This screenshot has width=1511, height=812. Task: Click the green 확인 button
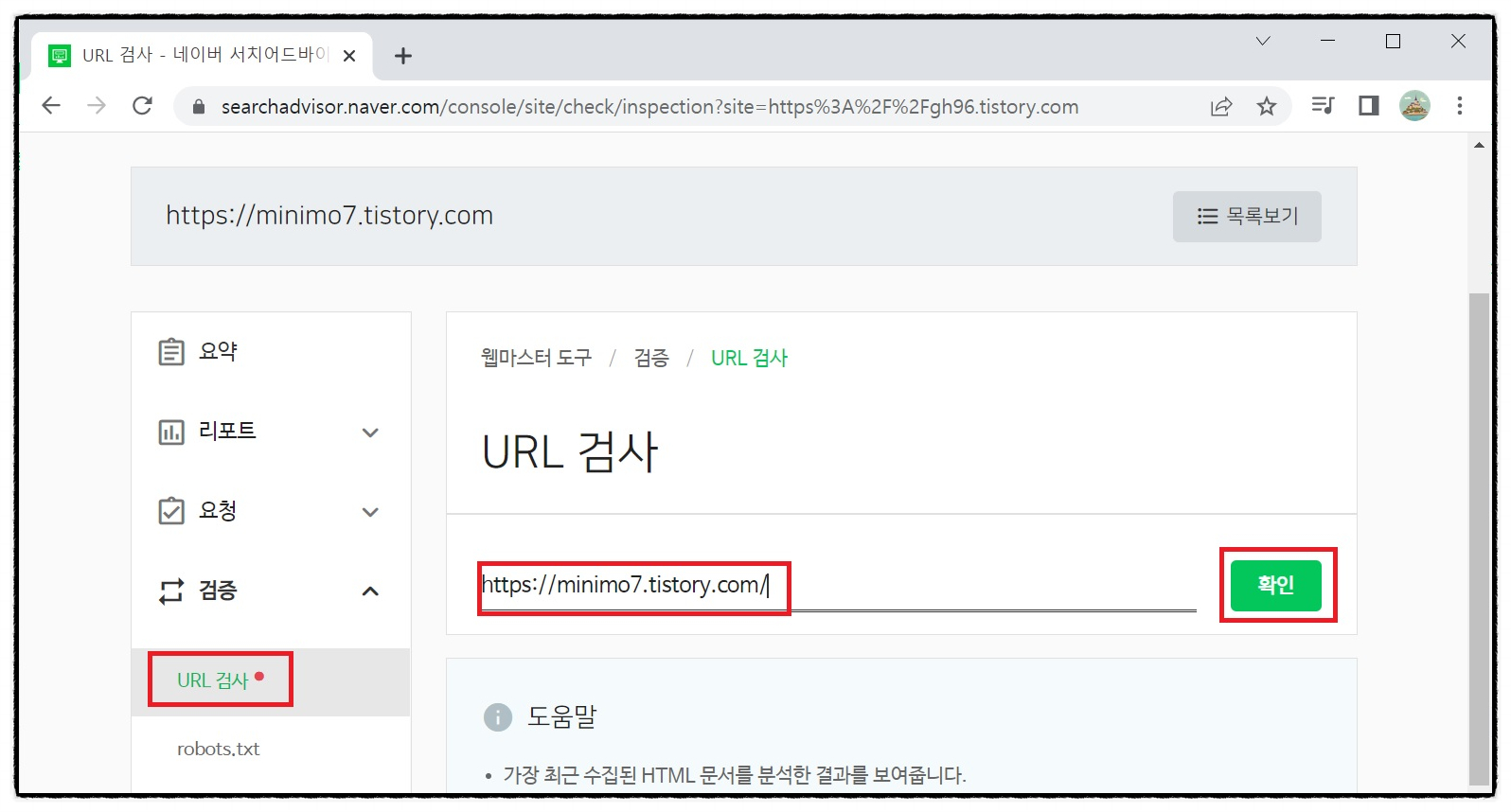point(1275,585)
